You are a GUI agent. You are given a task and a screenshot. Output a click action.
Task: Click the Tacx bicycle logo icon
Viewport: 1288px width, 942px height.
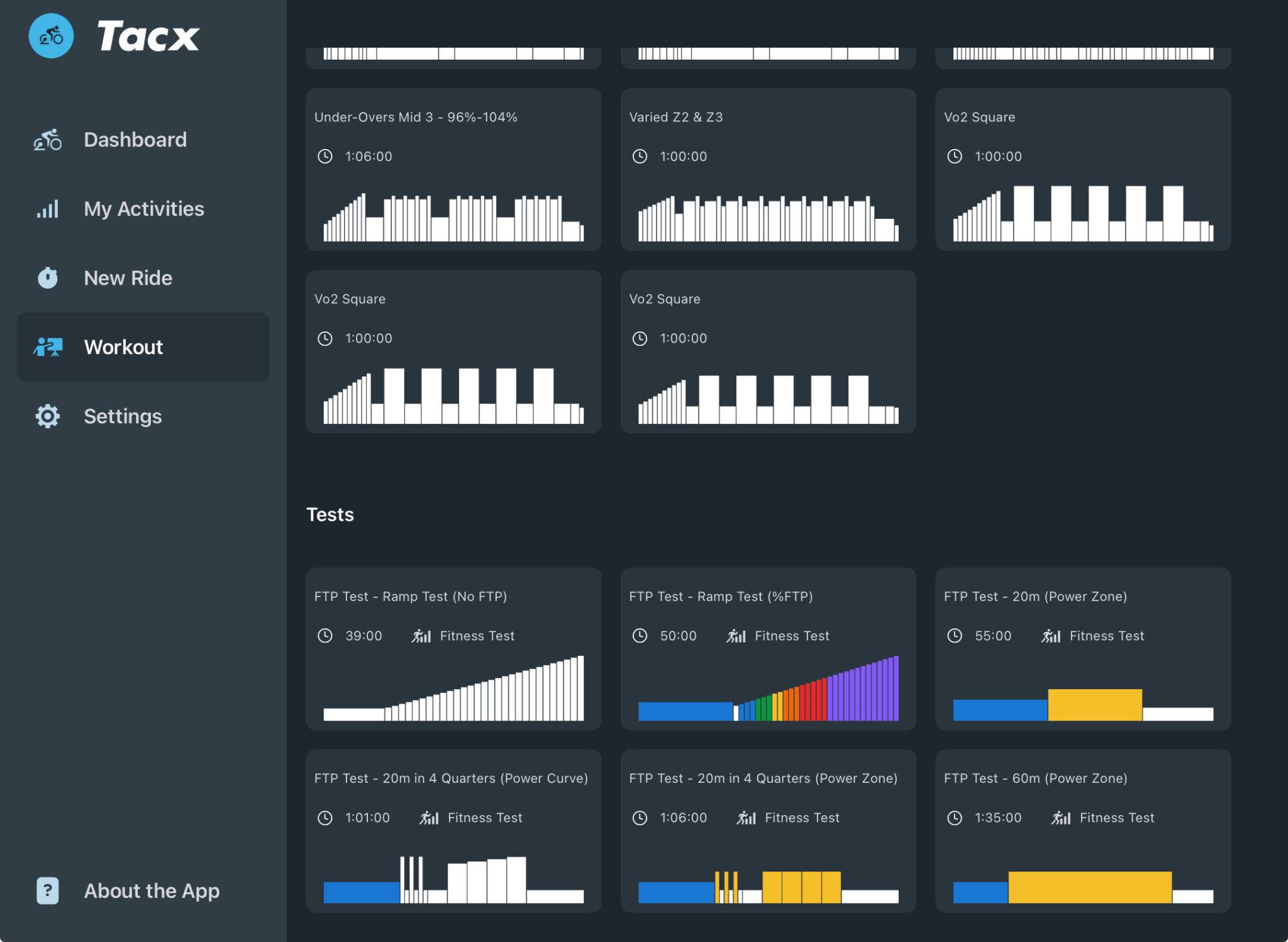52,36
